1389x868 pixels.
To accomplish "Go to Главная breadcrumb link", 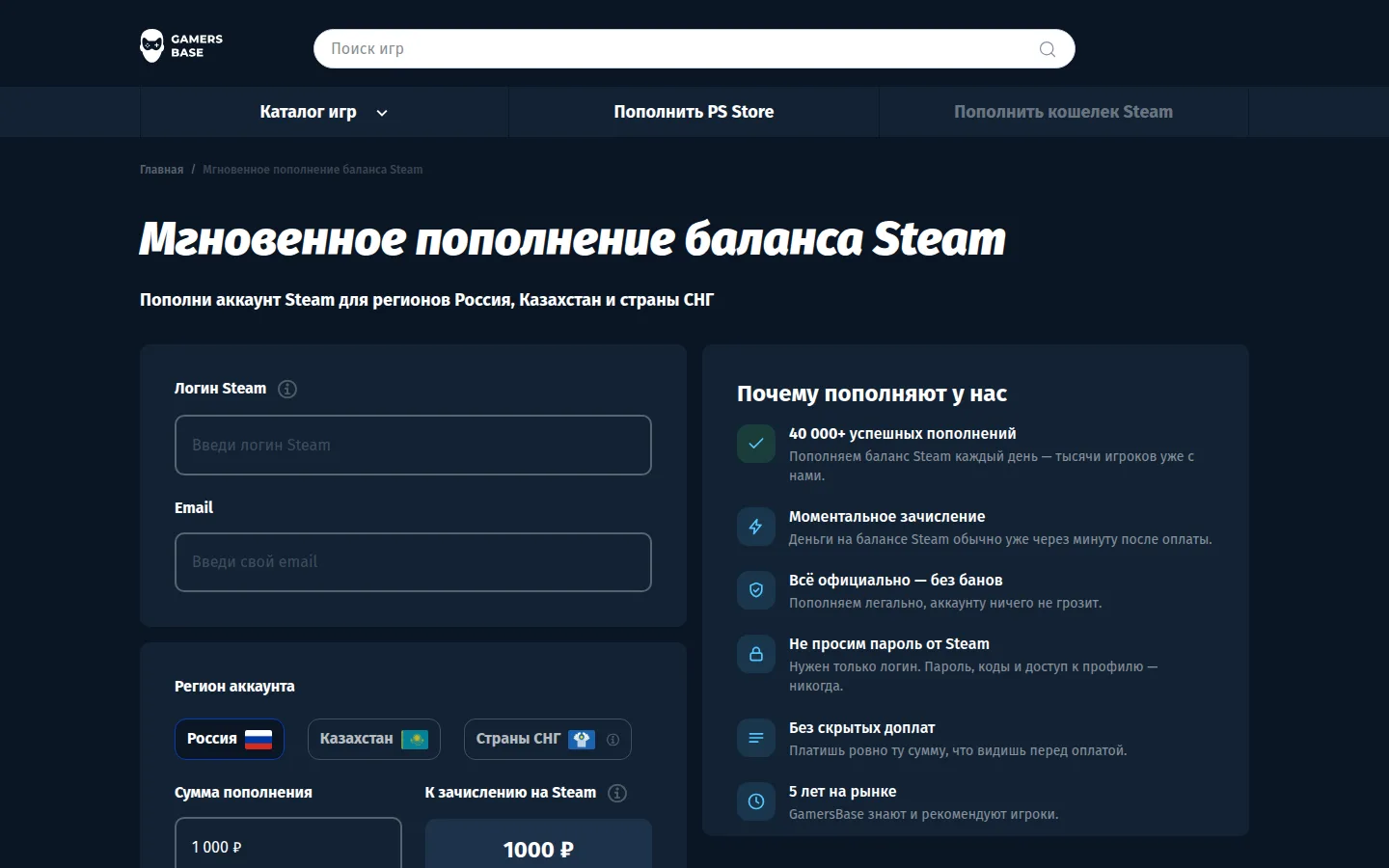I will 161,170.
